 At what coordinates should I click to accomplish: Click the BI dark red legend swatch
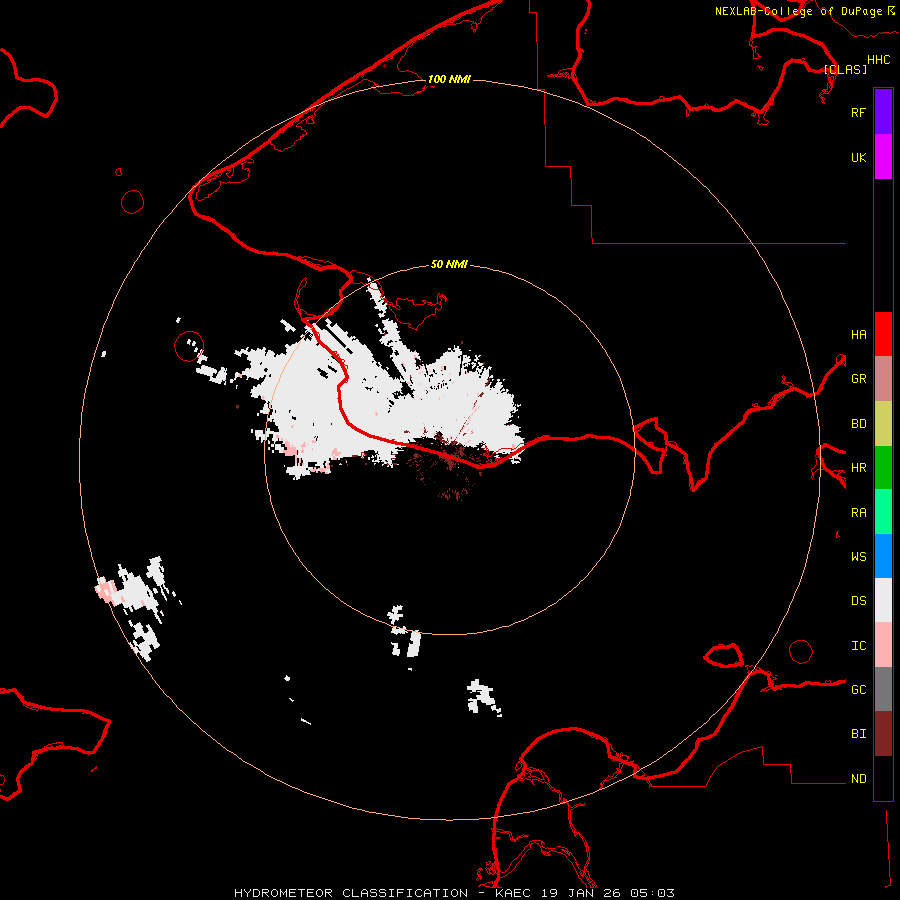883,734
